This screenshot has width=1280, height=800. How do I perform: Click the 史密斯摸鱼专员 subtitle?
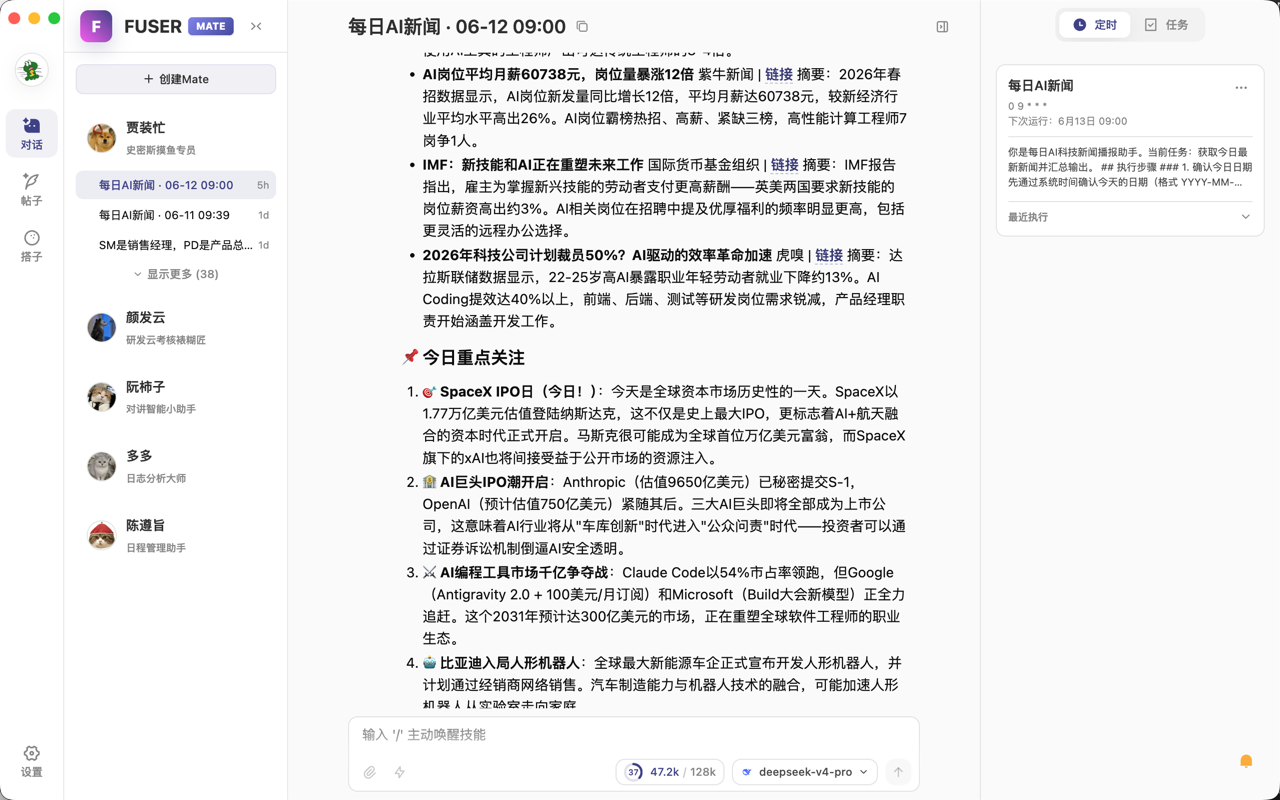[x=161, y=151]
